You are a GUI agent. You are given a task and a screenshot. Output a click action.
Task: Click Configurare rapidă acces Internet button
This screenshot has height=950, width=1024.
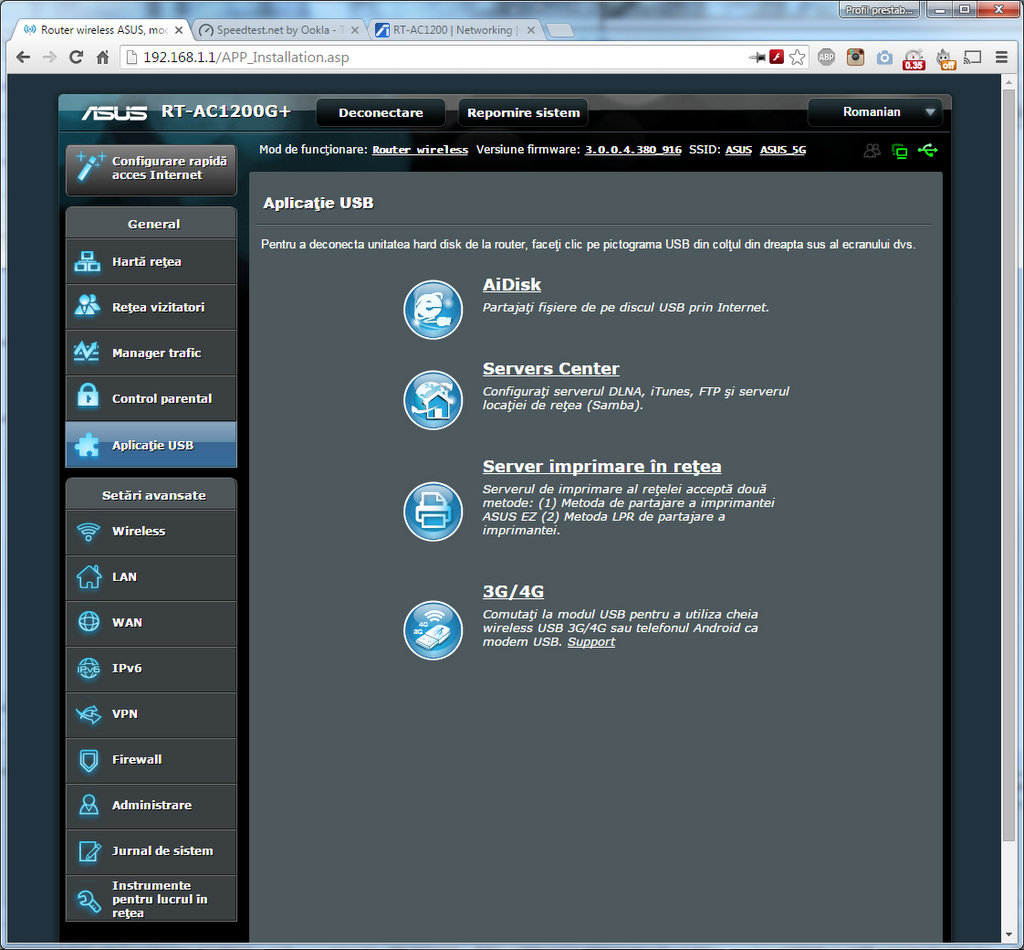point(151,168)
